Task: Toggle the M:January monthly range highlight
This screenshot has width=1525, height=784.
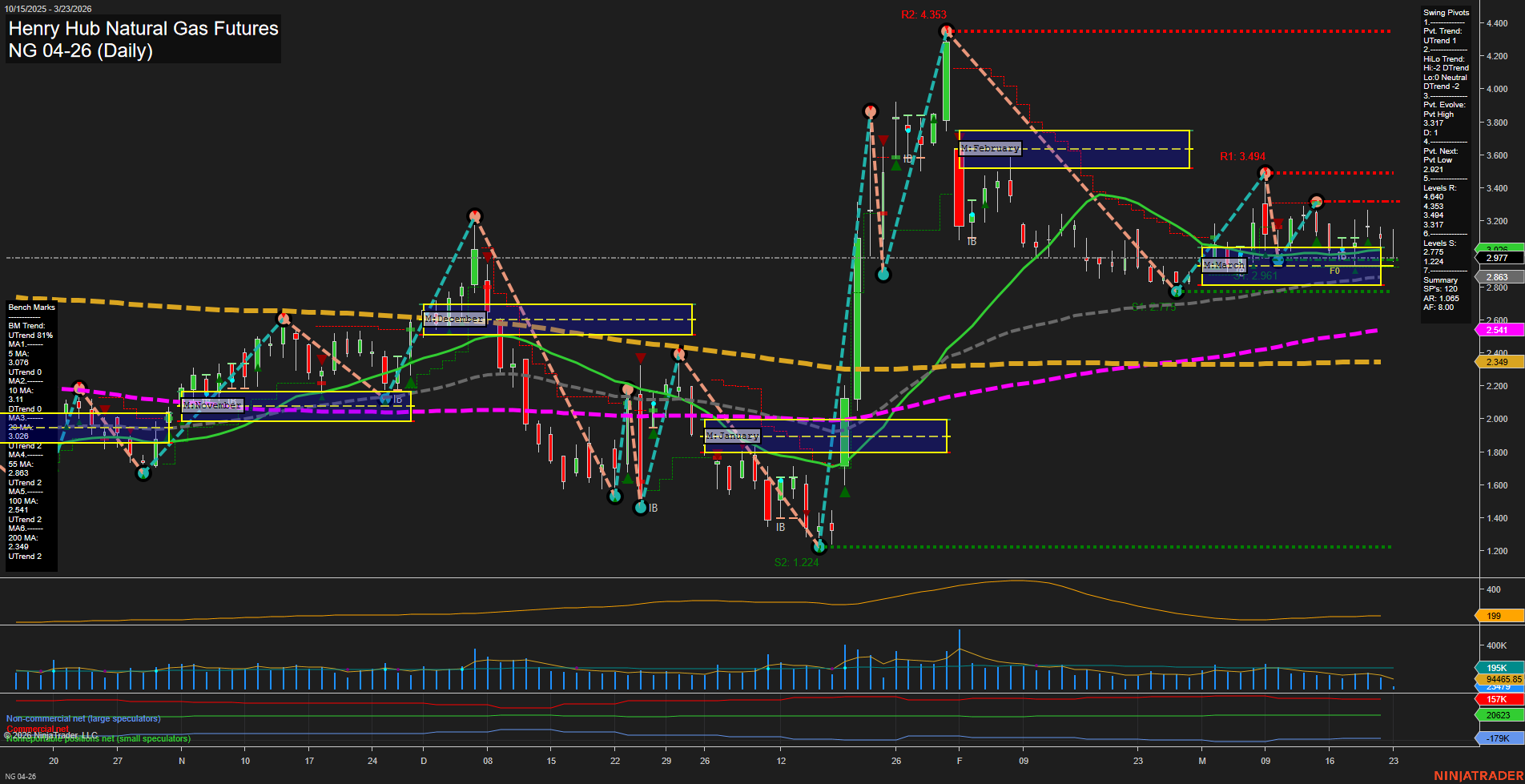Action: 730,436
